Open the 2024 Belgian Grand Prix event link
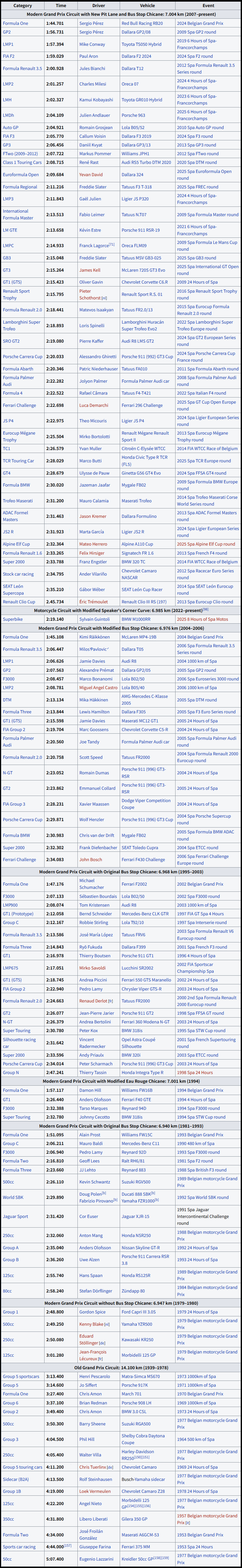Screen dimensions: 242x1568 click(x=199, y=23)
